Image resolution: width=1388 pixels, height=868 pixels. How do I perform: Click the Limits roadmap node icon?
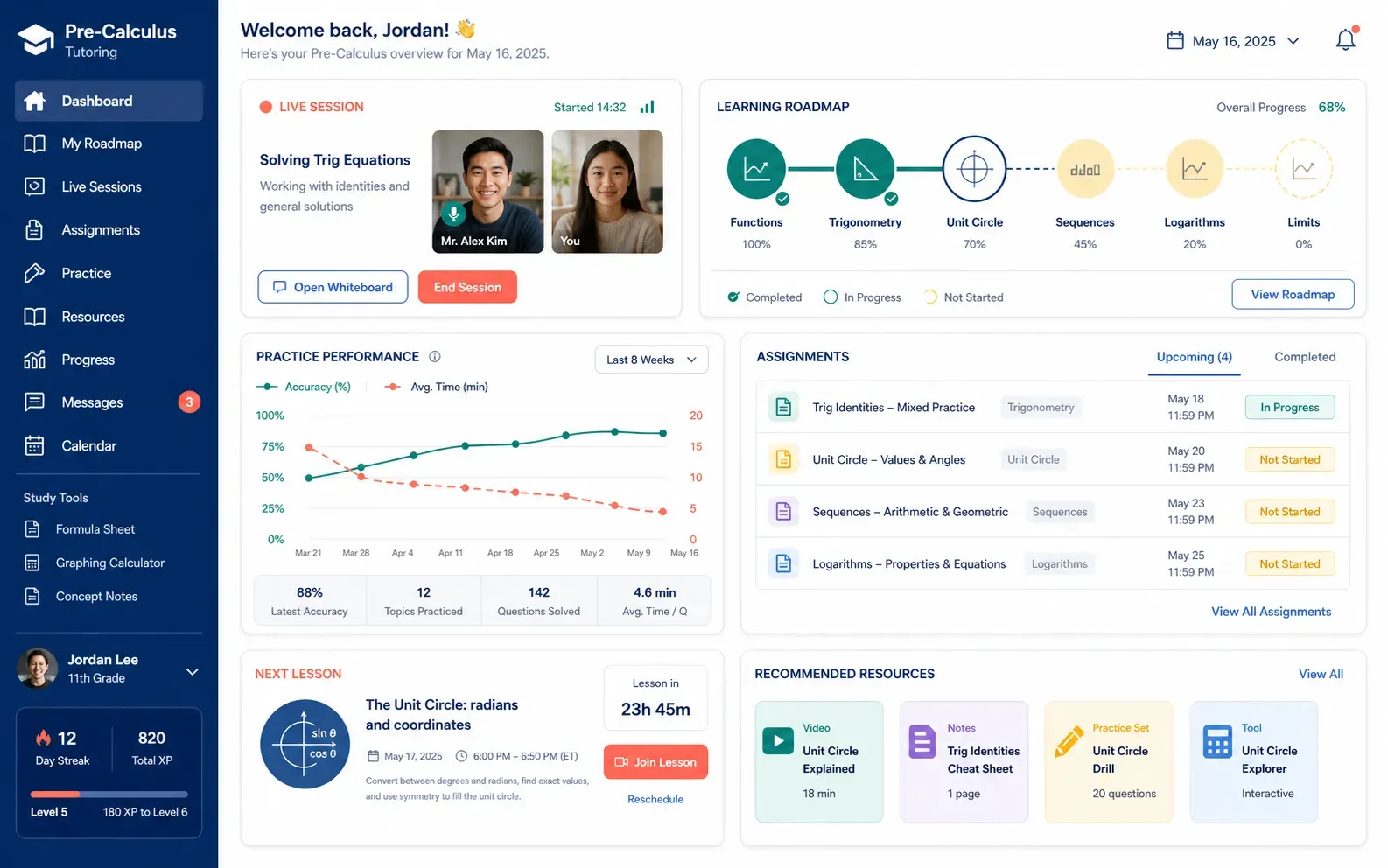click(x=1303, y=169)
